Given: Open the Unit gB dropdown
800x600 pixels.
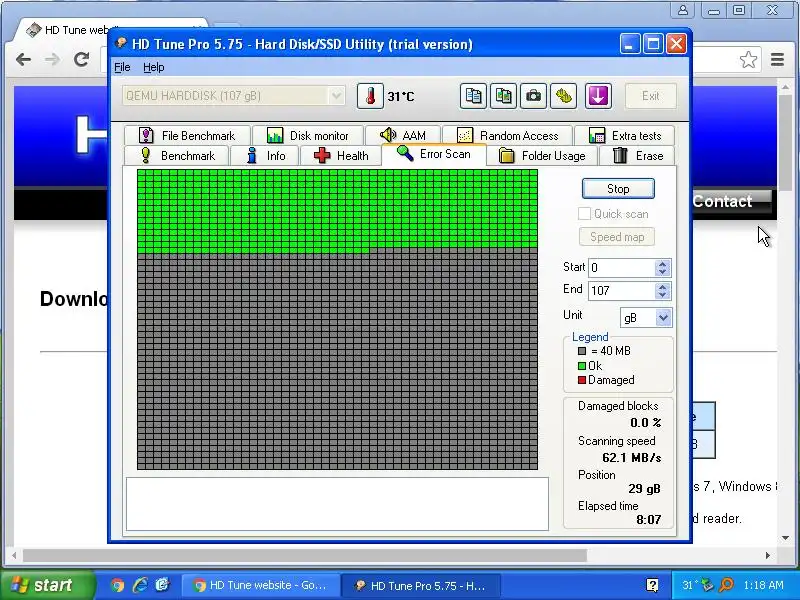Looking at the screenshot, I should pyautogui.click(x=663, y=318).
